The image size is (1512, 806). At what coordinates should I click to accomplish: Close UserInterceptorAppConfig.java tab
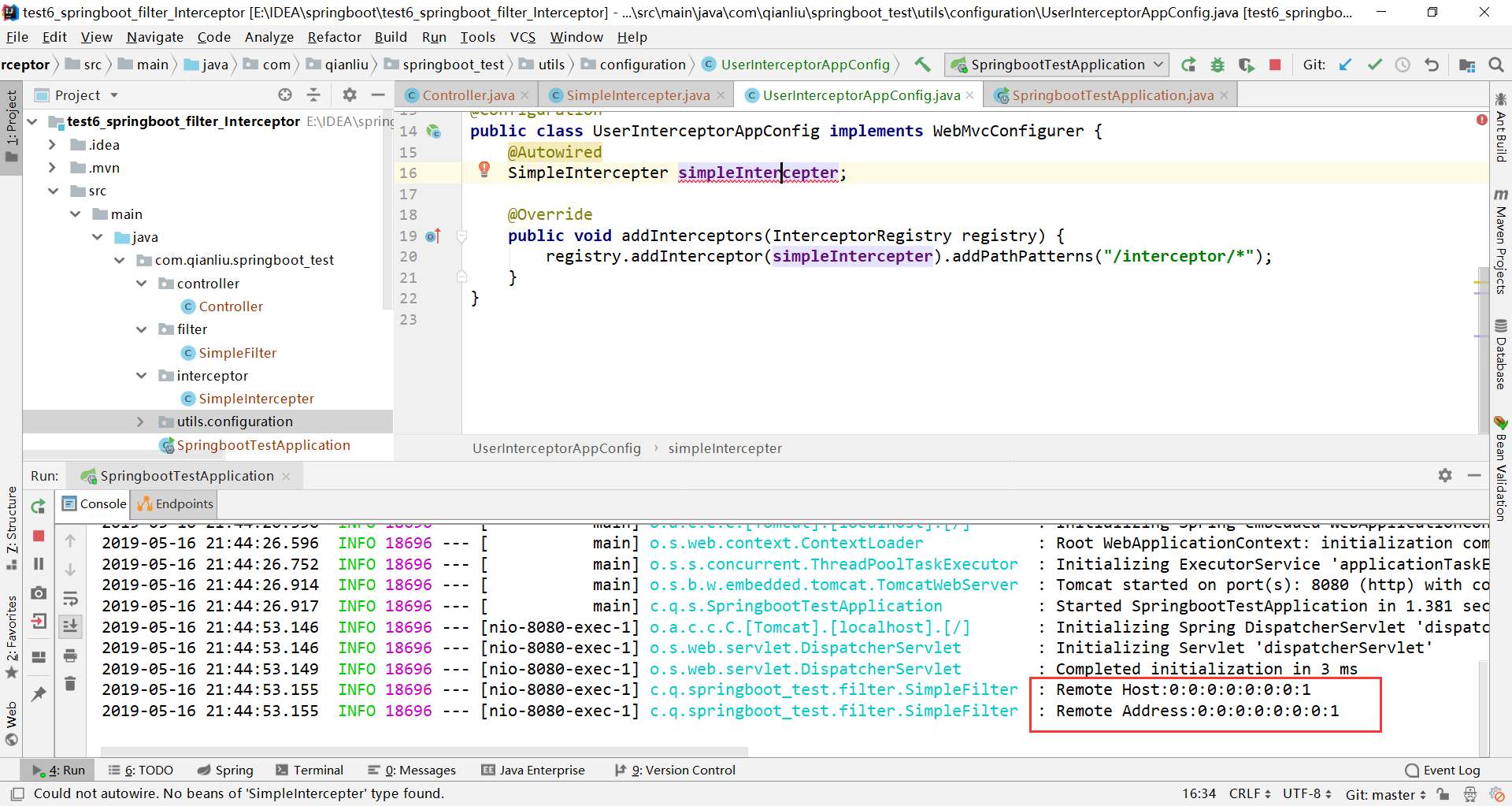point(970,95)
